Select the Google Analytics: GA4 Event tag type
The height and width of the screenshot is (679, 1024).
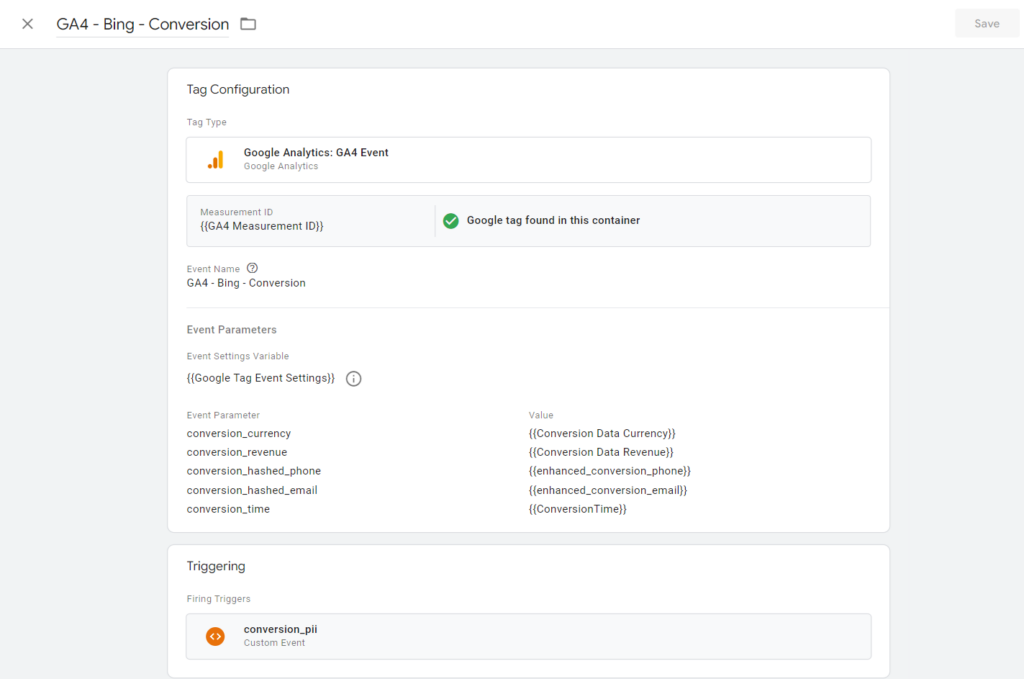(316, 153)
